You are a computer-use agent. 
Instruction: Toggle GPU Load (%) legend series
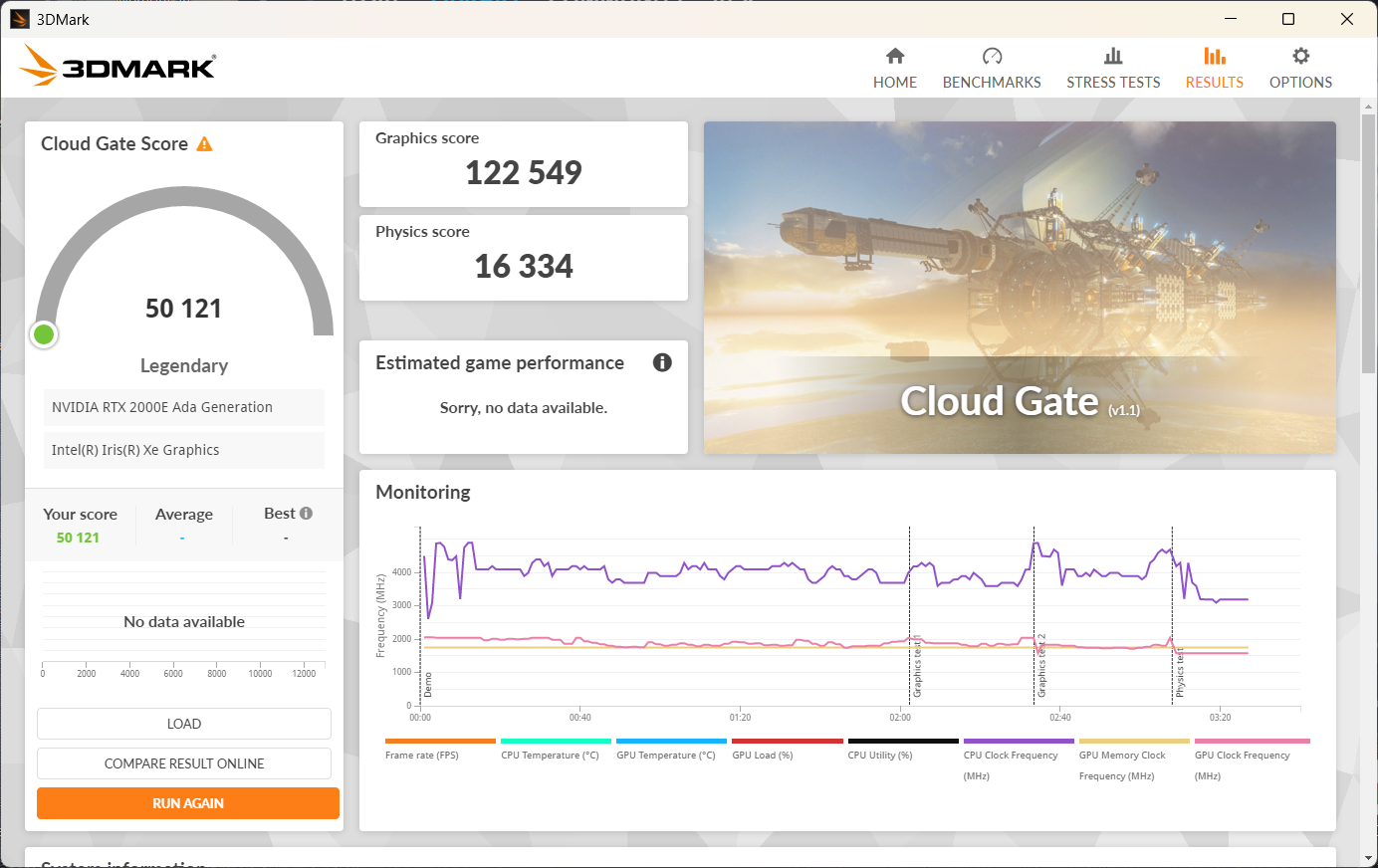[x=763, y=756]
